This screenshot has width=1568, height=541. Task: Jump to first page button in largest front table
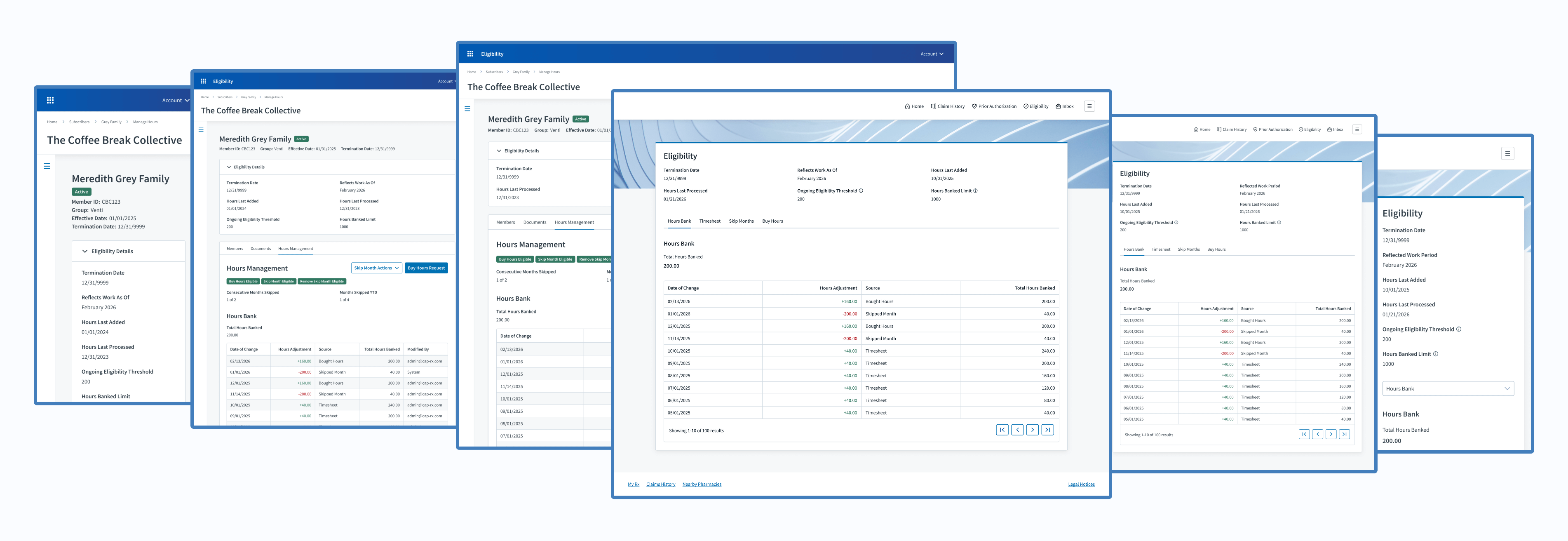coord(1002,430)
